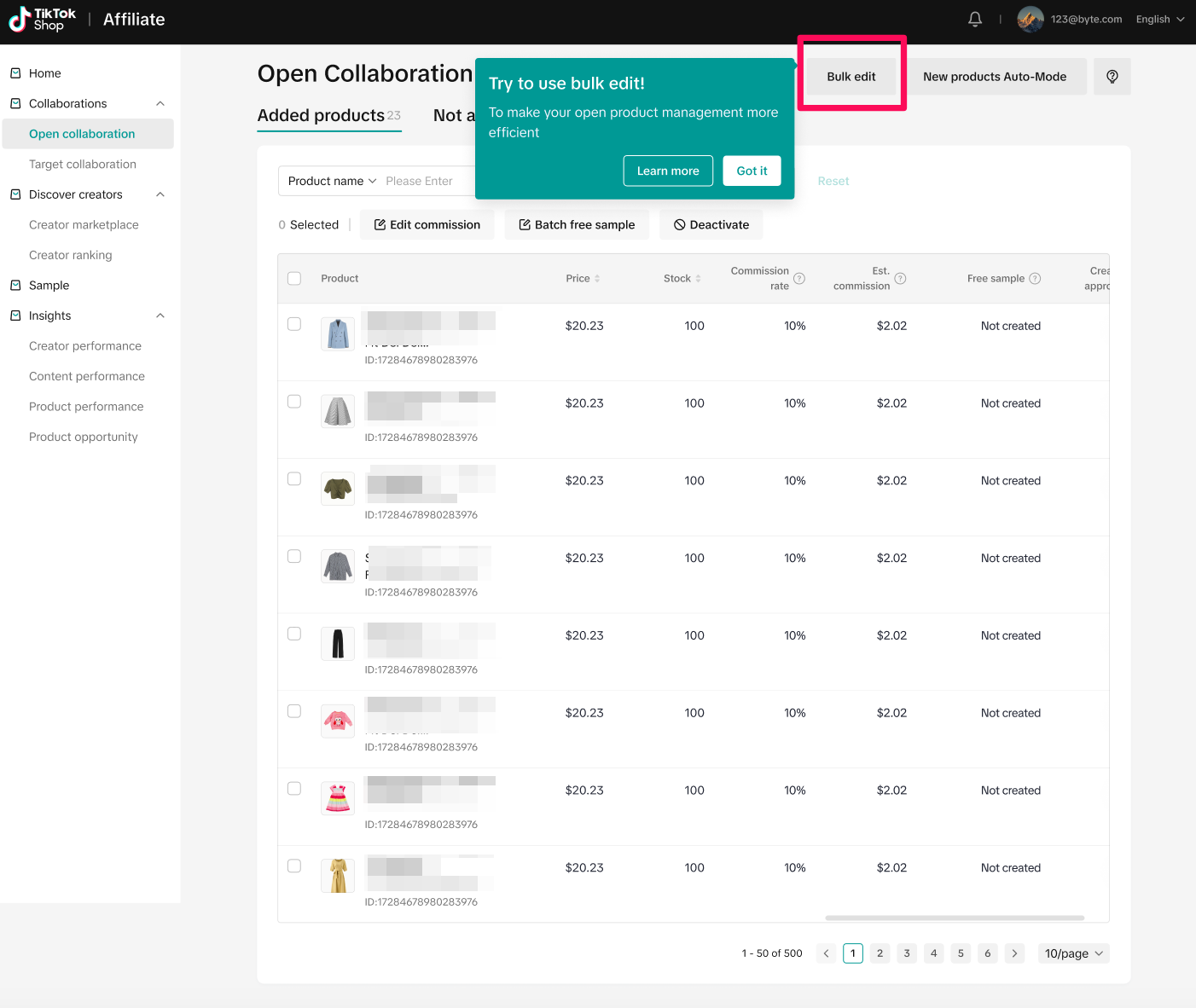Screen dimensions: 1196x1008
Task: Click the notification bell icon
Action: [975, 19]
